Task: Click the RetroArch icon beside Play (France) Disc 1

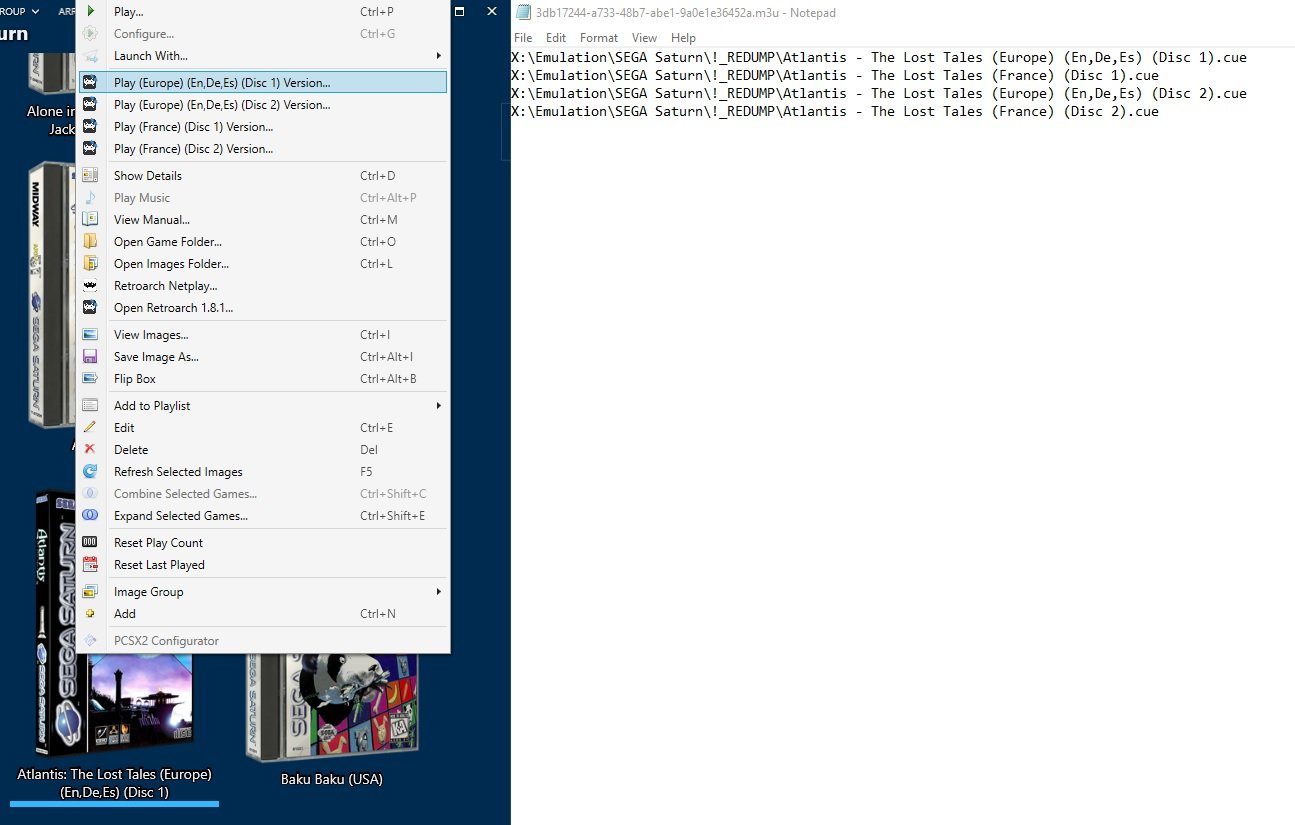Action: point(90,127)
